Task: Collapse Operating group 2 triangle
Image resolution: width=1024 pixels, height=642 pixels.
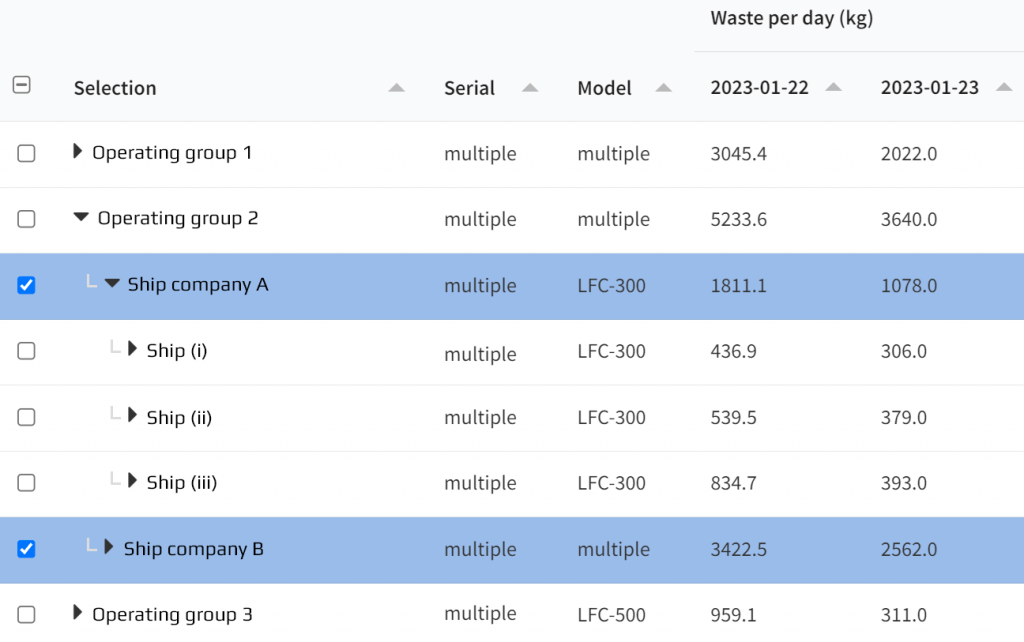Action: (81, 218)
